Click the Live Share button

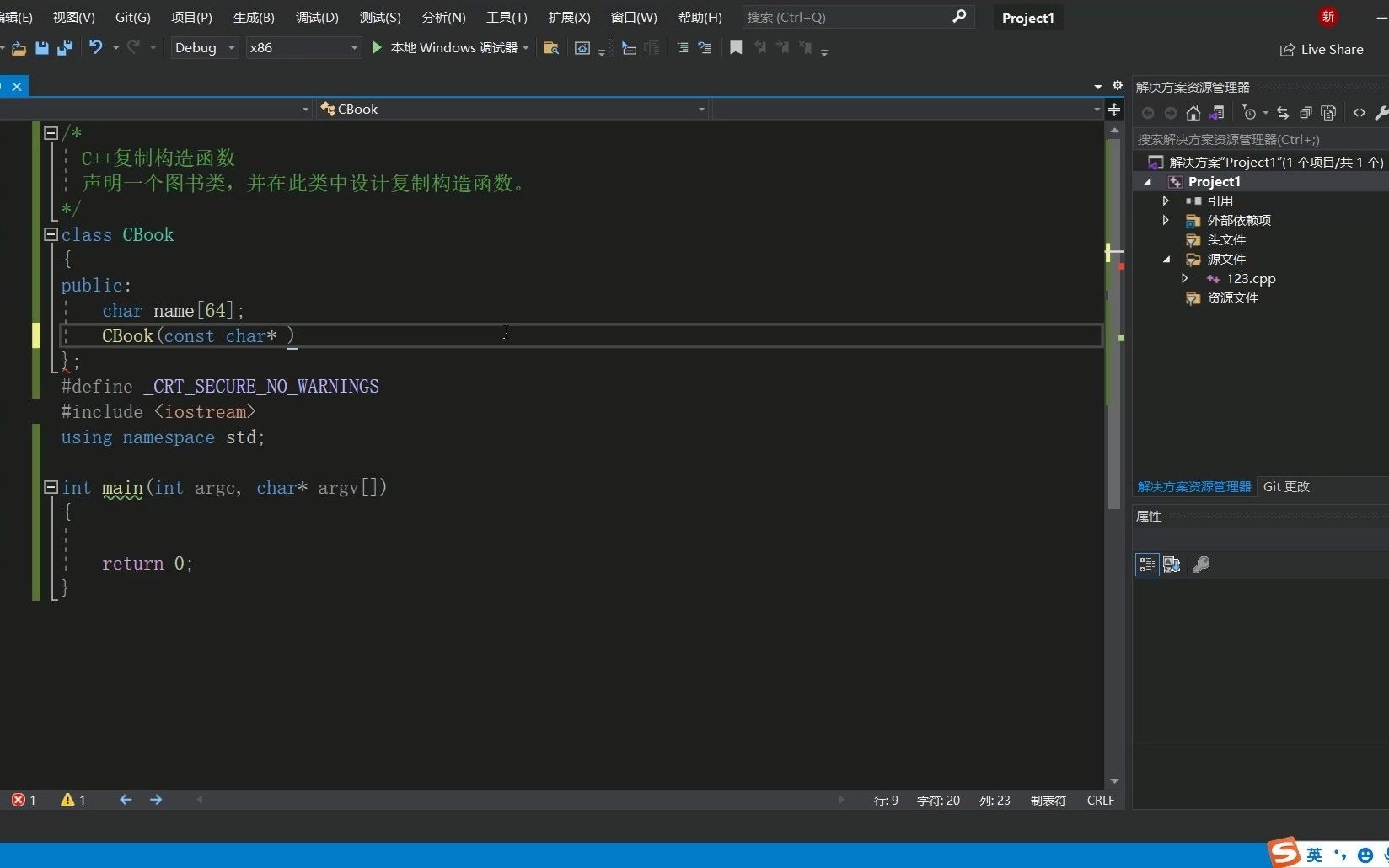[1322, 49]
